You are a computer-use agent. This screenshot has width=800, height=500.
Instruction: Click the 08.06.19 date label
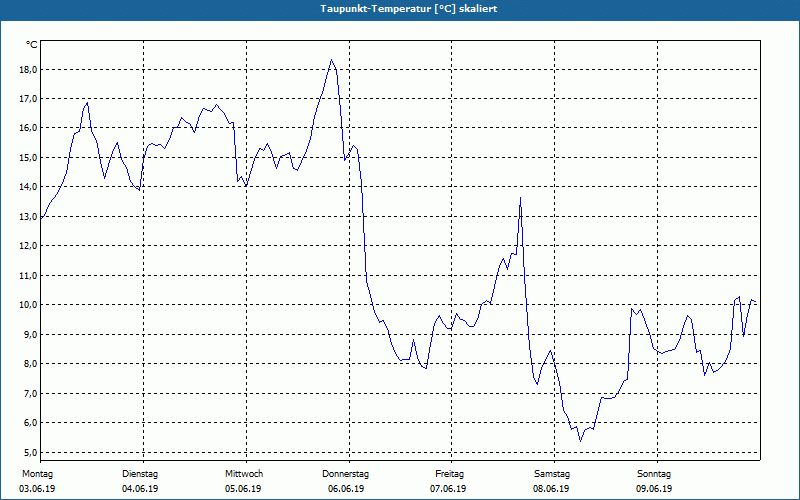551,489
